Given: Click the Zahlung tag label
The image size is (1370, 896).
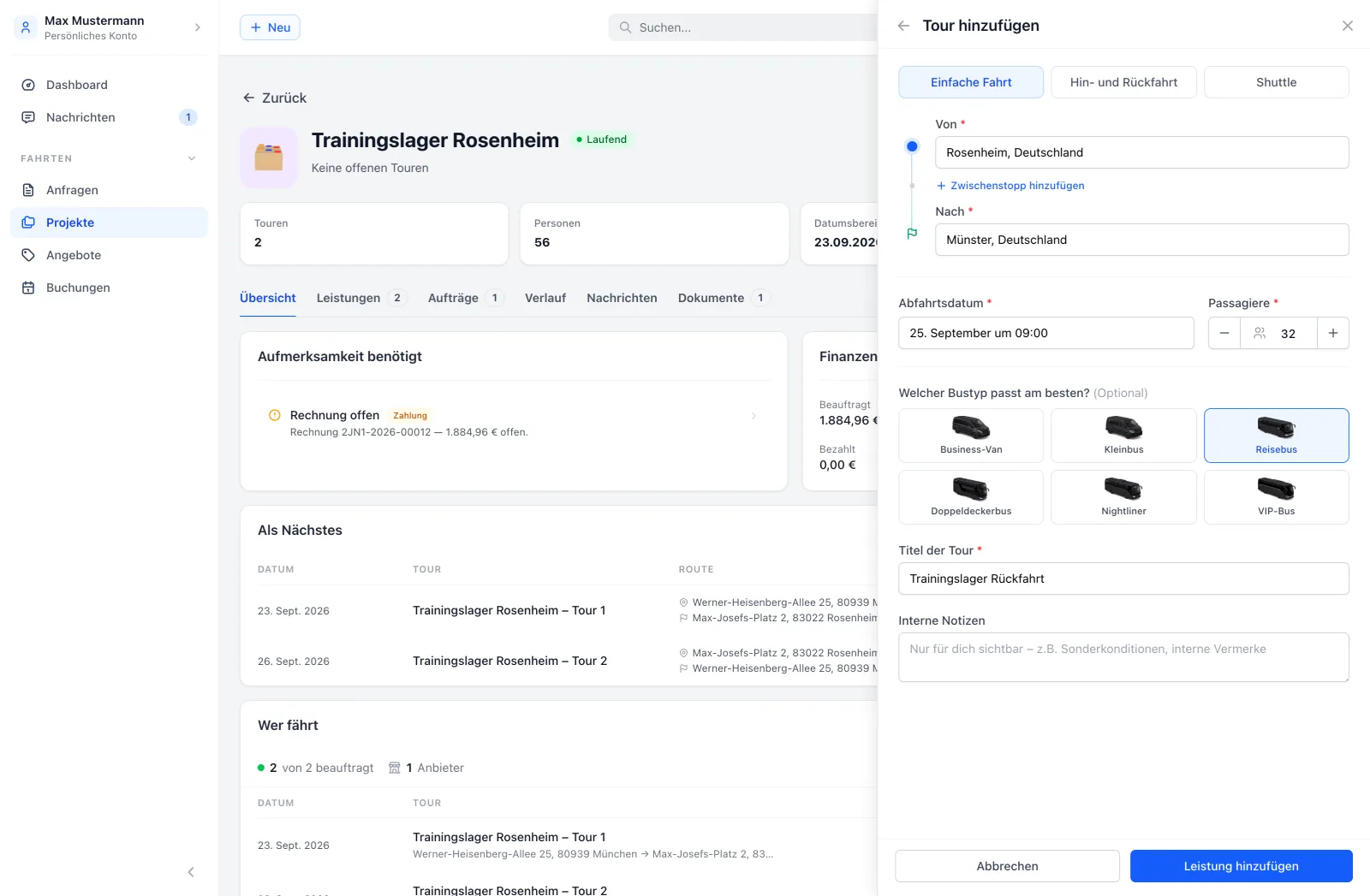Looking at the screenshot, I should [410, 416].
